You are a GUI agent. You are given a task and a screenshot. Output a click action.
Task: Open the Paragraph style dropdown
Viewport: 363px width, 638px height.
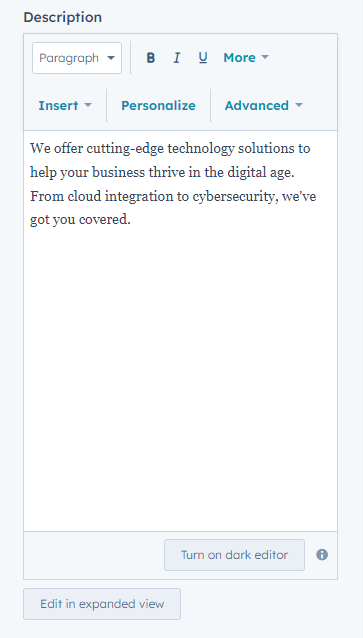click(77, 58)
